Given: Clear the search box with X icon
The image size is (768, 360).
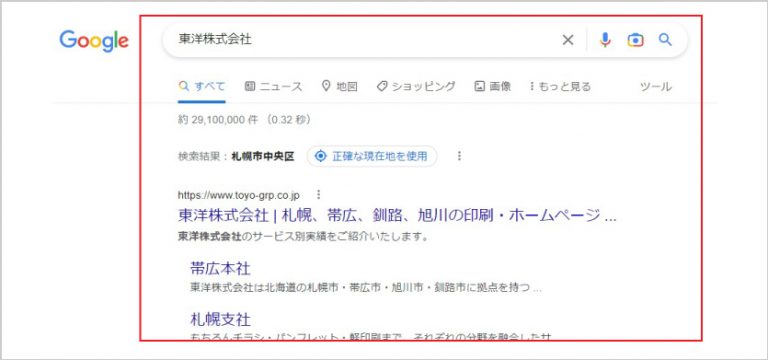Looking at the screenshot, I should [x=568, y=40].
